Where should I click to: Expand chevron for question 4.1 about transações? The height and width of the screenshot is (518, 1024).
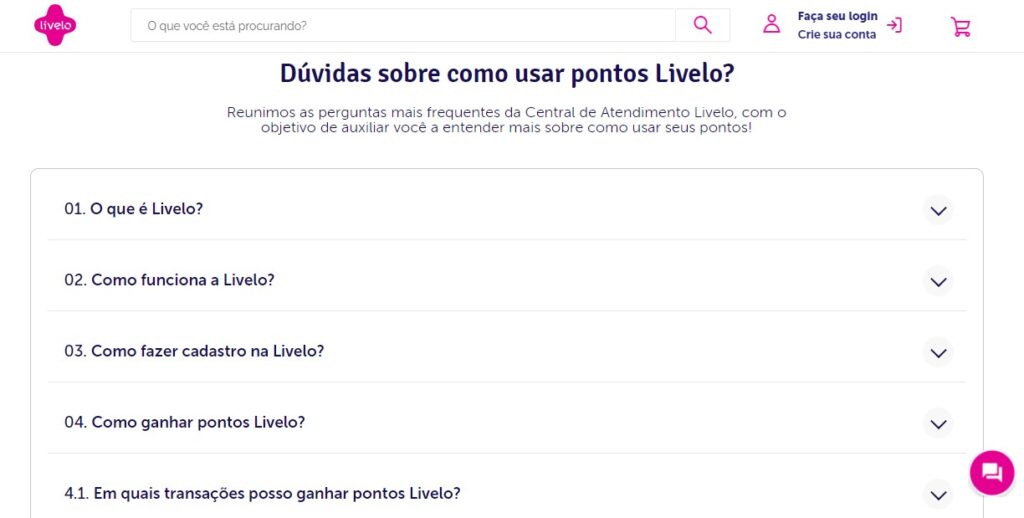point(937,494)
